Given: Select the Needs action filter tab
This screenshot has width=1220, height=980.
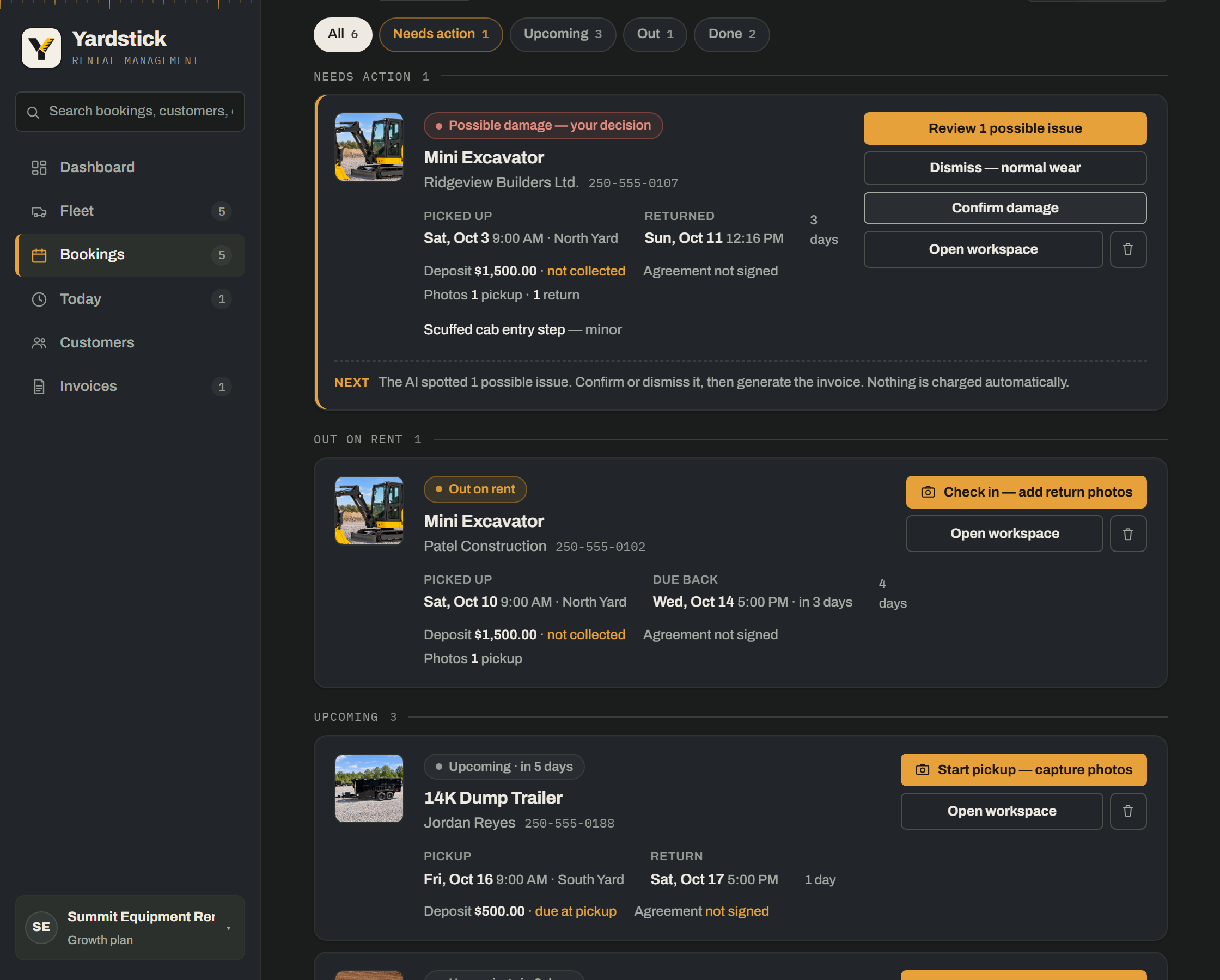Looking at the screenshot, I should coord(441,34).
